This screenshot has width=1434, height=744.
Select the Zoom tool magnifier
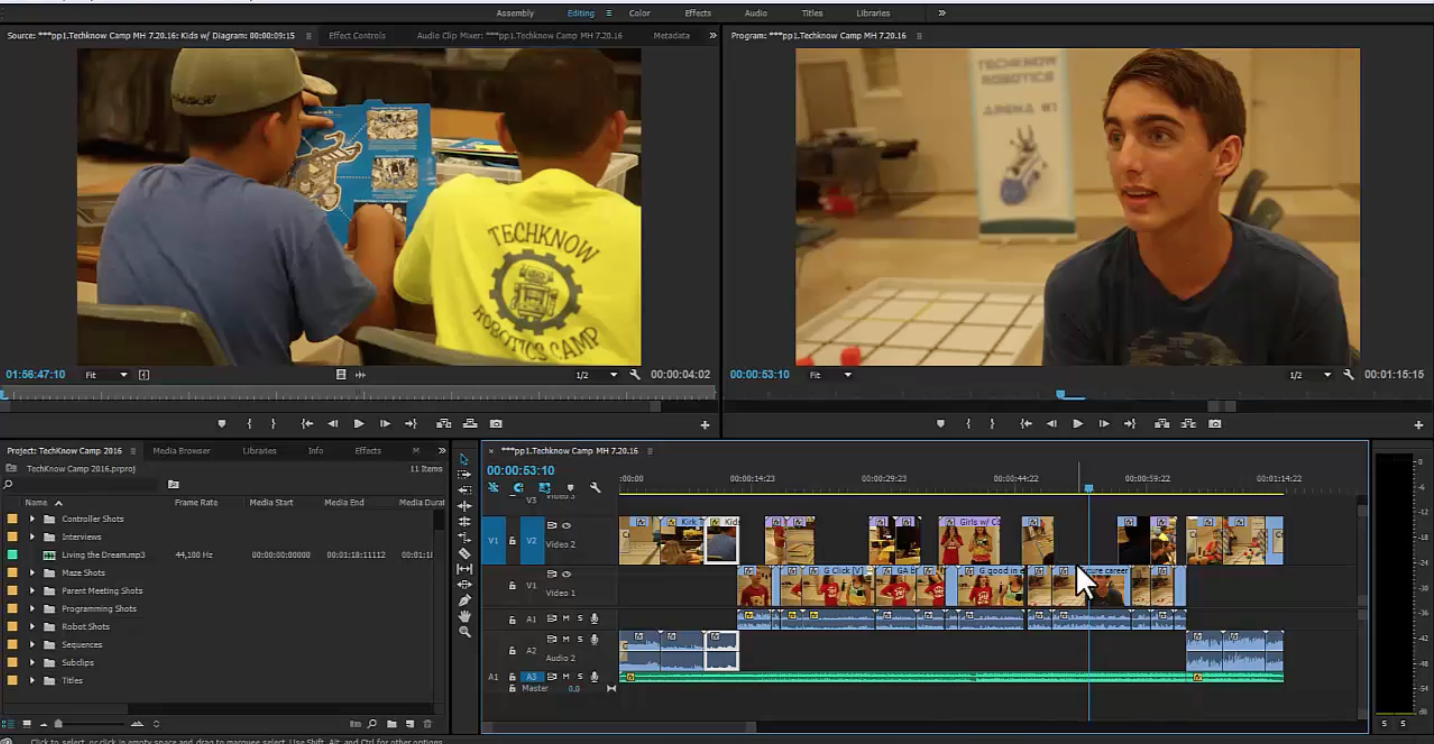click(x=464, y=632)
